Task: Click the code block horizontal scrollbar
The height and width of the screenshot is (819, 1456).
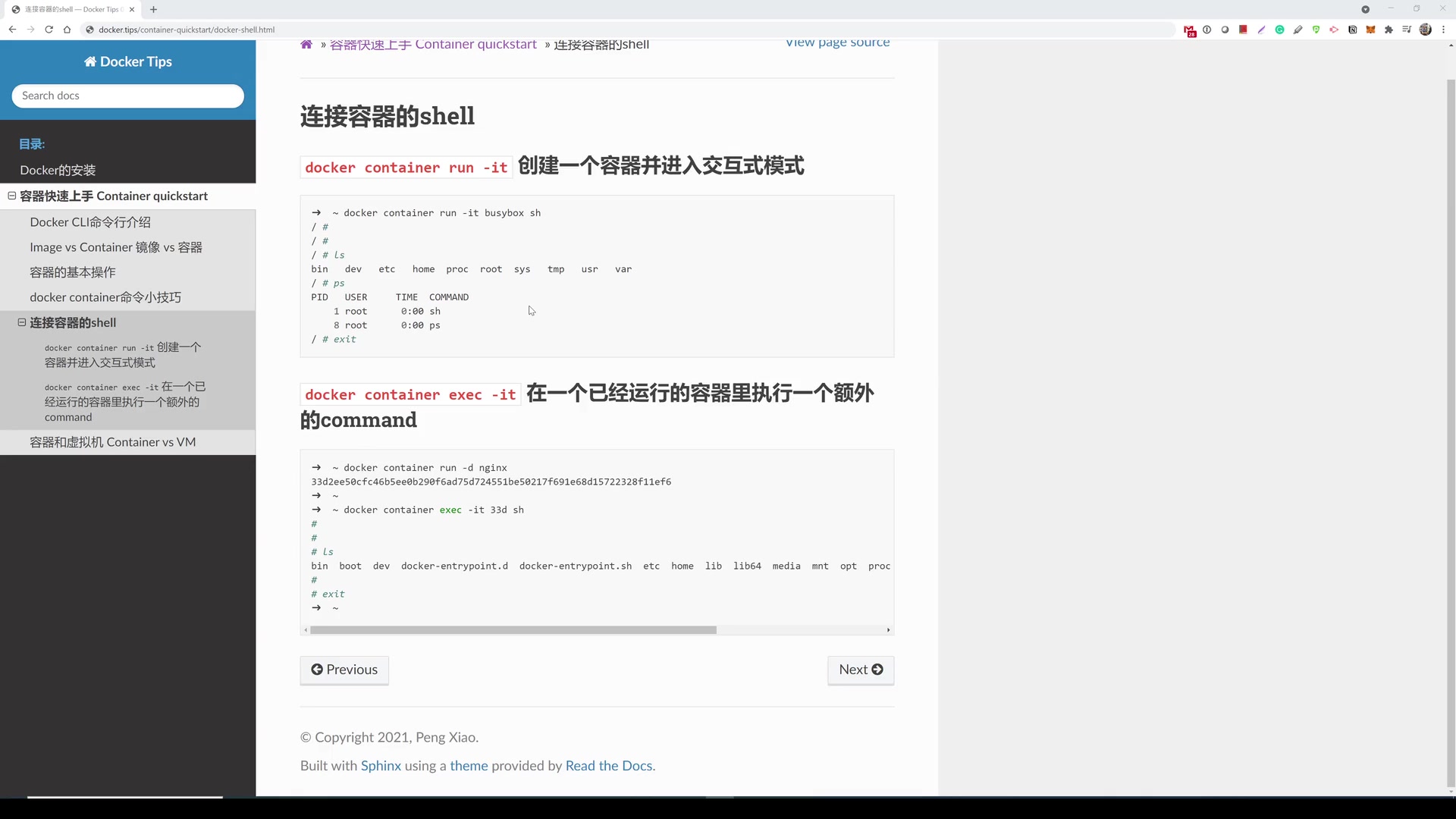Action: coord(513,630)
